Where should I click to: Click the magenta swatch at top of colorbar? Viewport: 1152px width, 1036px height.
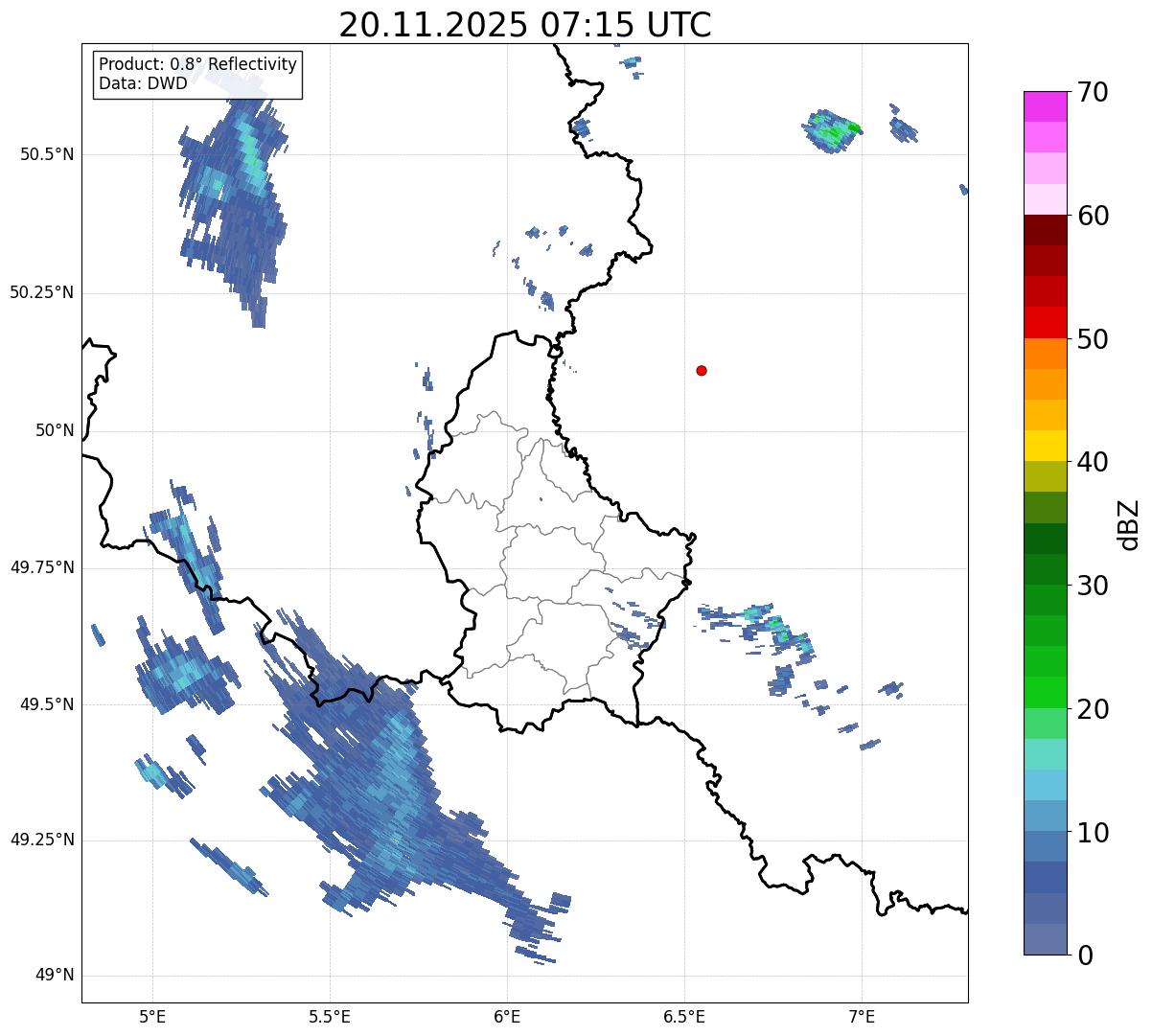click(x=1045, y=106)
